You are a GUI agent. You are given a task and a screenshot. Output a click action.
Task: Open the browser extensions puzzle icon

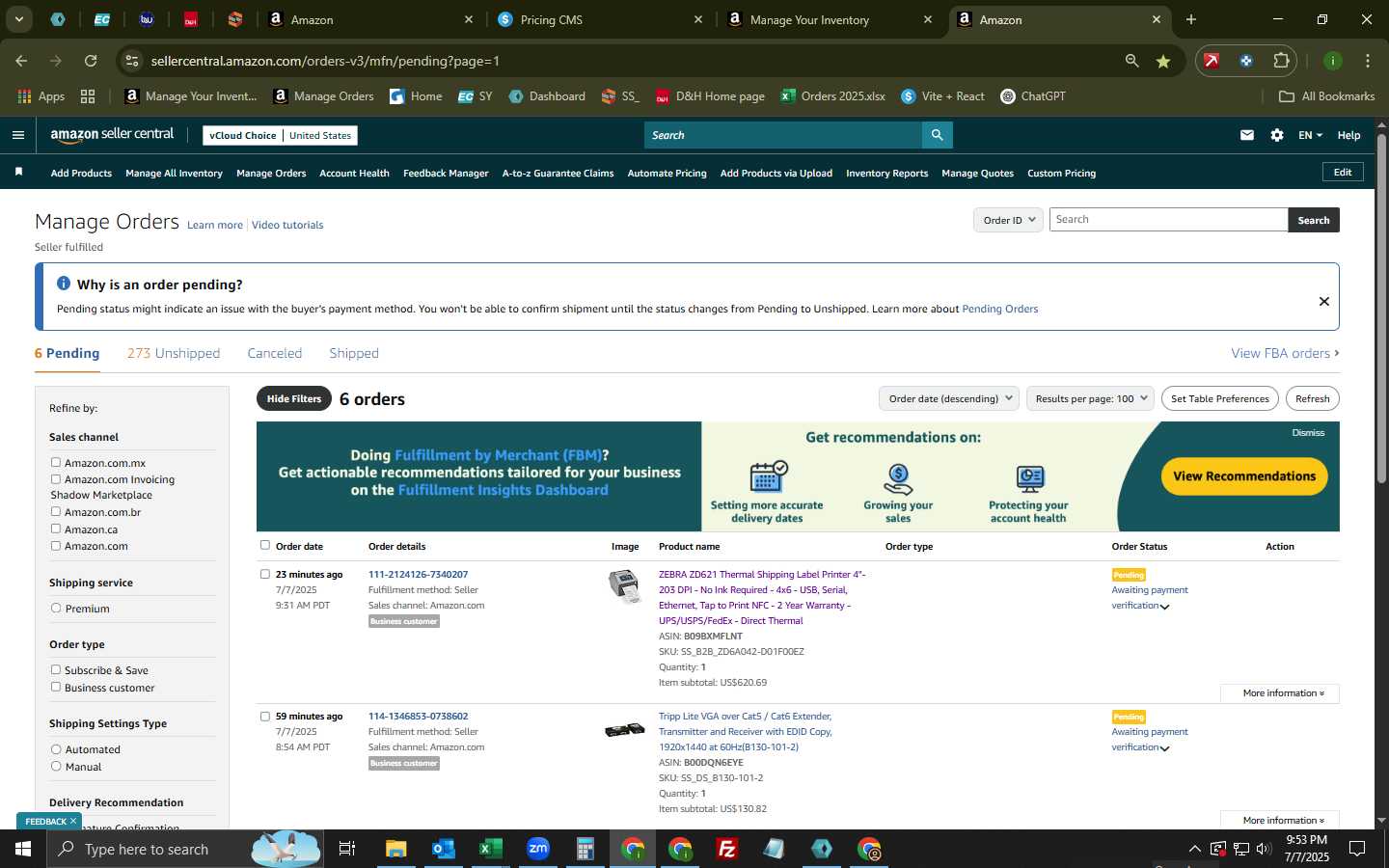(x=1281, y=61)
